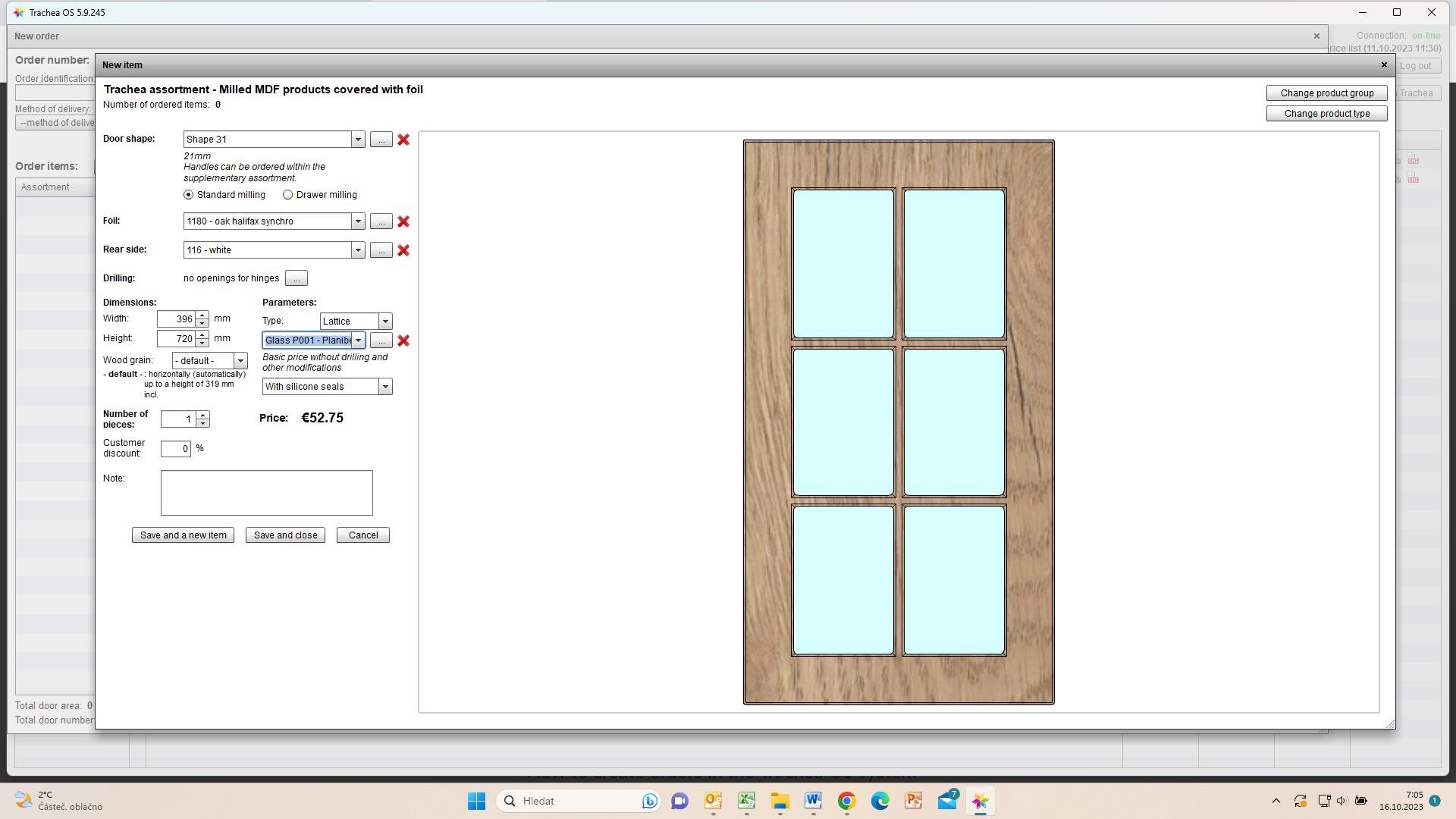Click top-left glass pane in door preview

click(843, 263)
